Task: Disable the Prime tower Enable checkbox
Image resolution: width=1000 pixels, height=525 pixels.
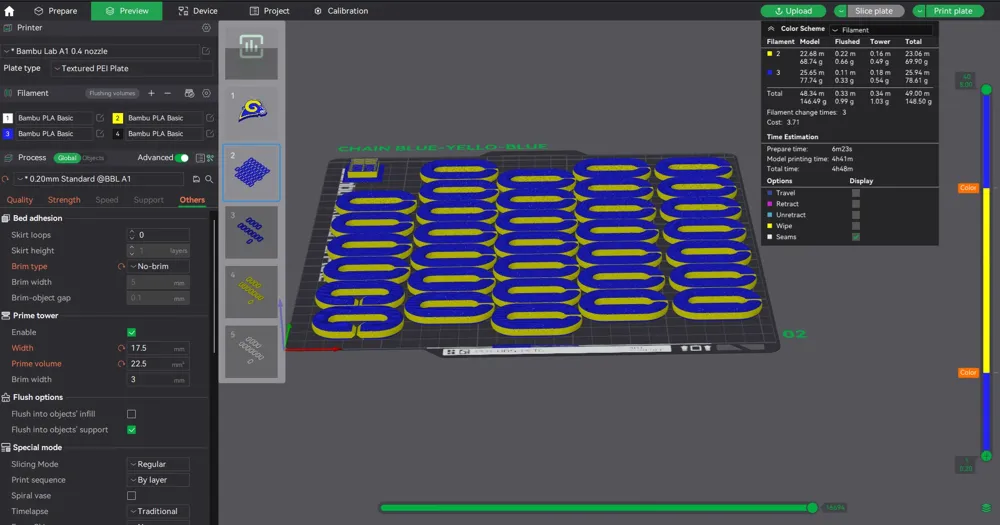Action: coord(131,332)
